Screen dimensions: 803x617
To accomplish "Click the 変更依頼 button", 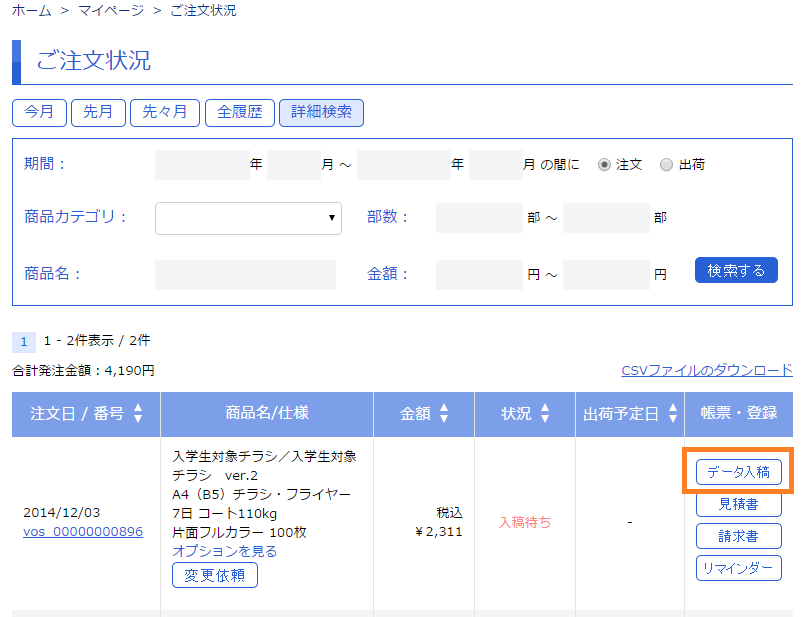I will click(215, 576).
